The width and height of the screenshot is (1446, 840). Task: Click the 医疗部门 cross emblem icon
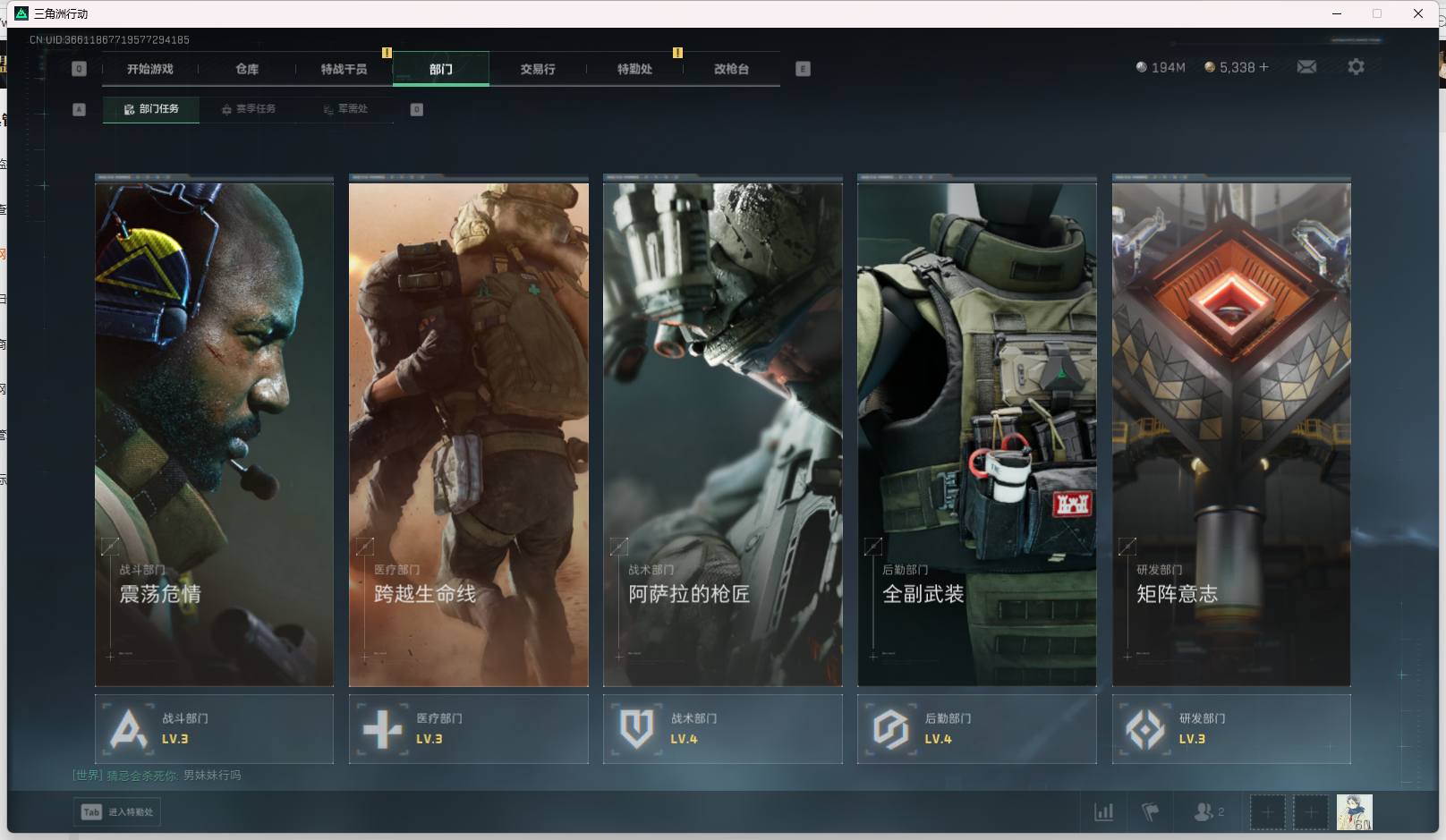382,729
